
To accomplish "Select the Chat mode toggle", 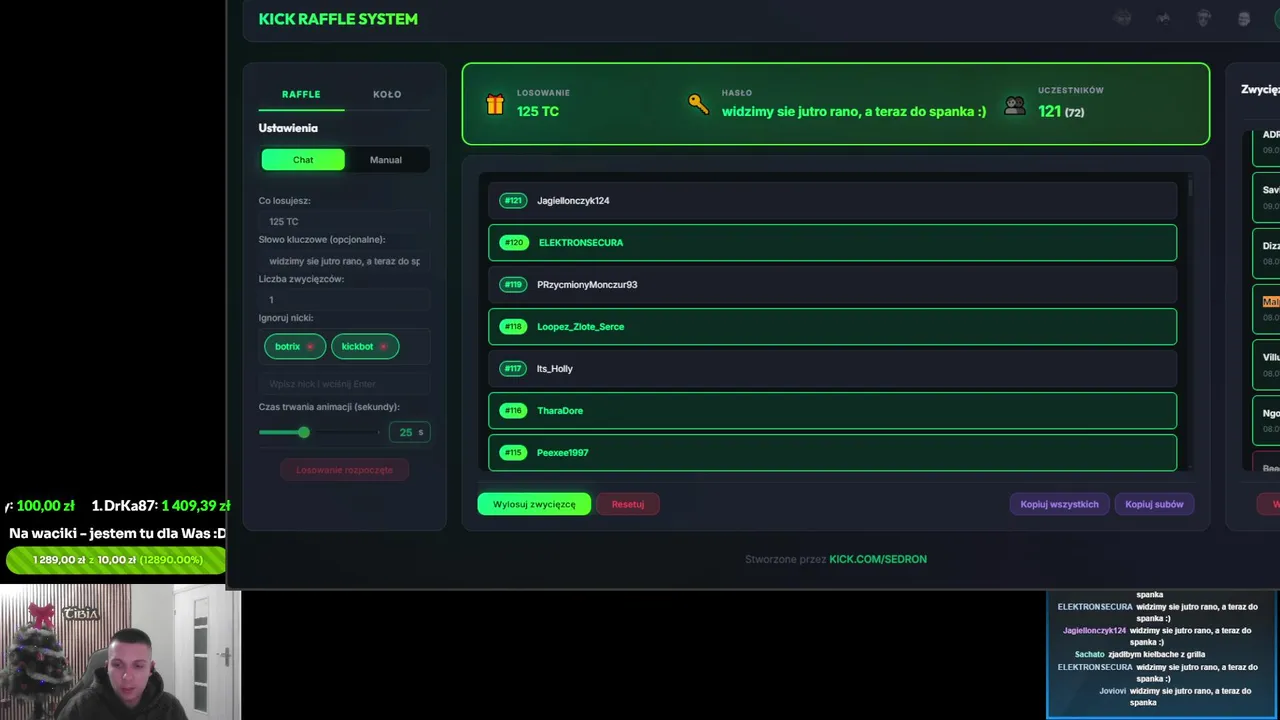I will pos(303,160).
